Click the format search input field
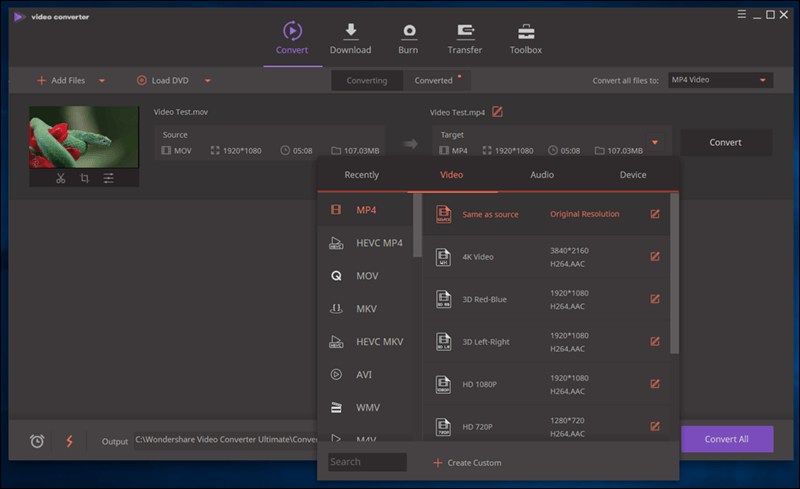800x489 pixels. pyautogui.click(x=368, y=462)
